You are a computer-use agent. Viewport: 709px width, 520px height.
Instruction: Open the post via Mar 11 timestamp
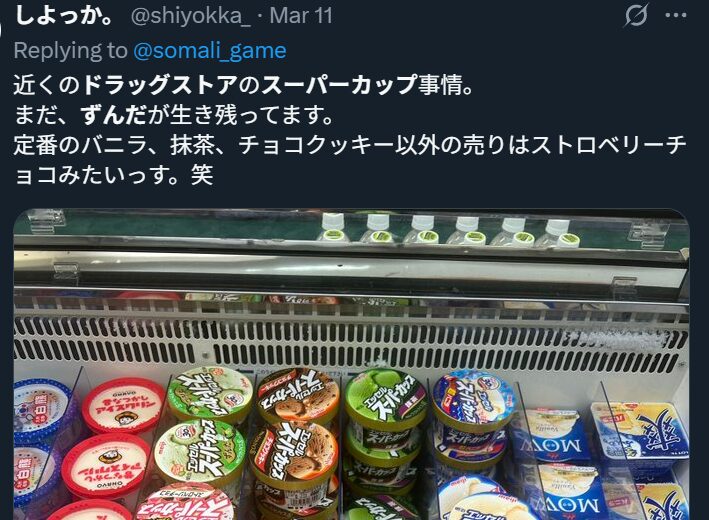pyautogui.click(x=301, y=16)
